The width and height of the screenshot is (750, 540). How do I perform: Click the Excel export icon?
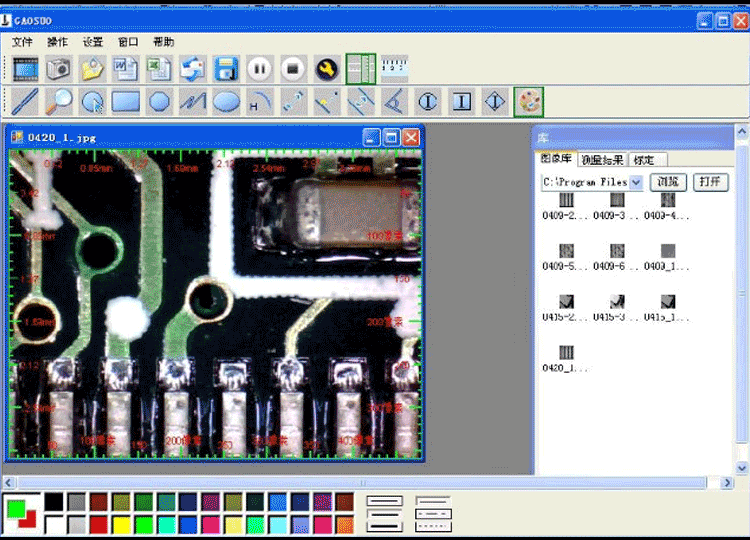(x=159, y=69)
